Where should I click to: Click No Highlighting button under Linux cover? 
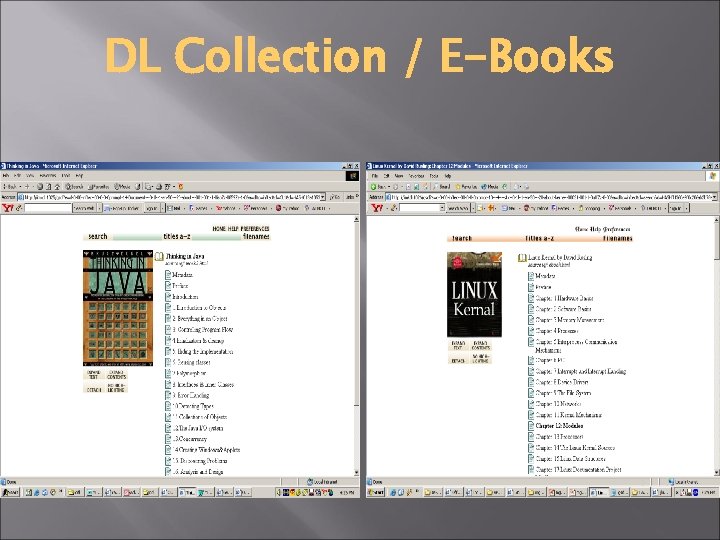[480, 359]
